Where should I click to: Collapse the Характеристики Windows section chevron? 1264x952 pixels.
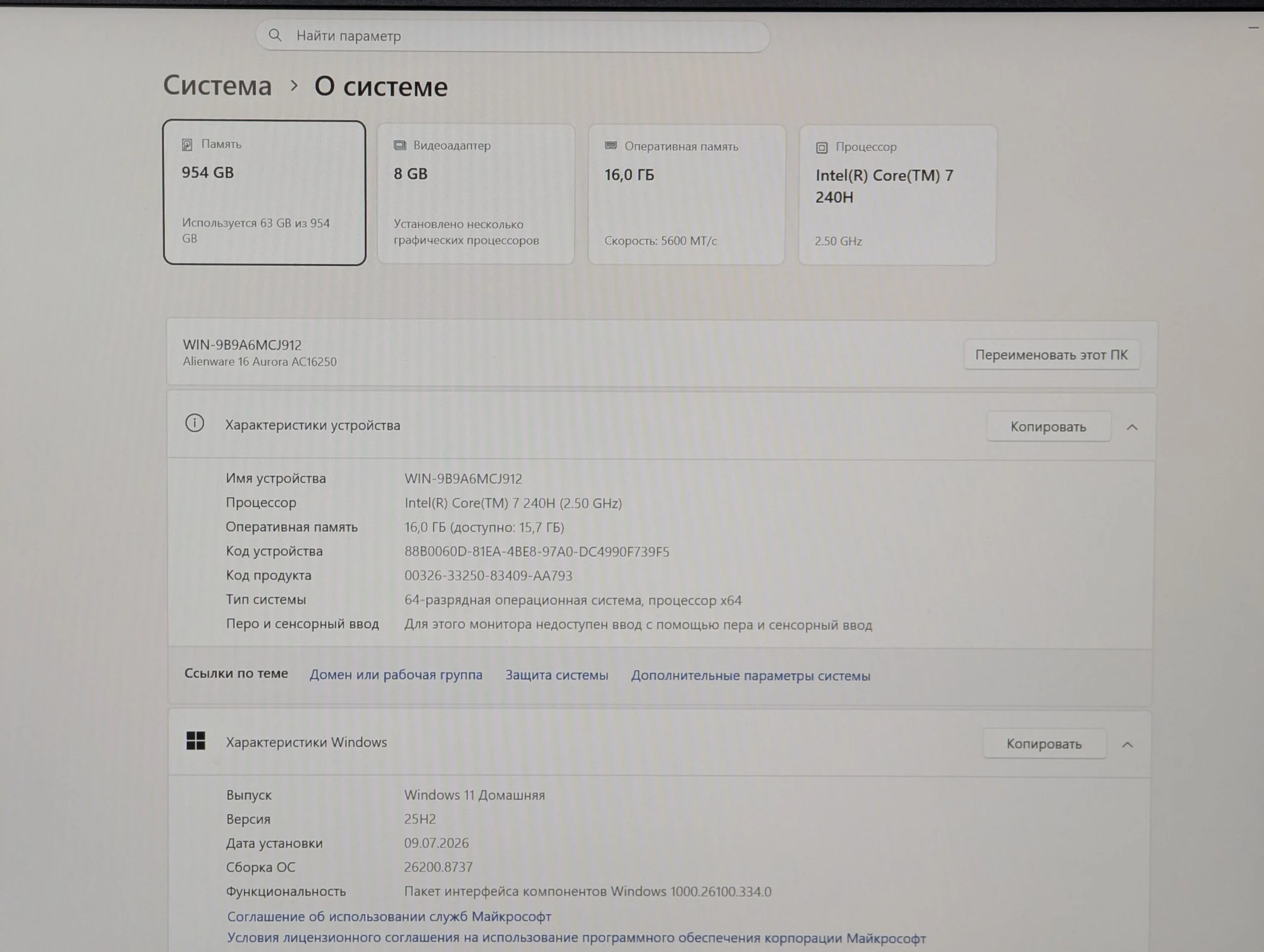[1127, 745]
